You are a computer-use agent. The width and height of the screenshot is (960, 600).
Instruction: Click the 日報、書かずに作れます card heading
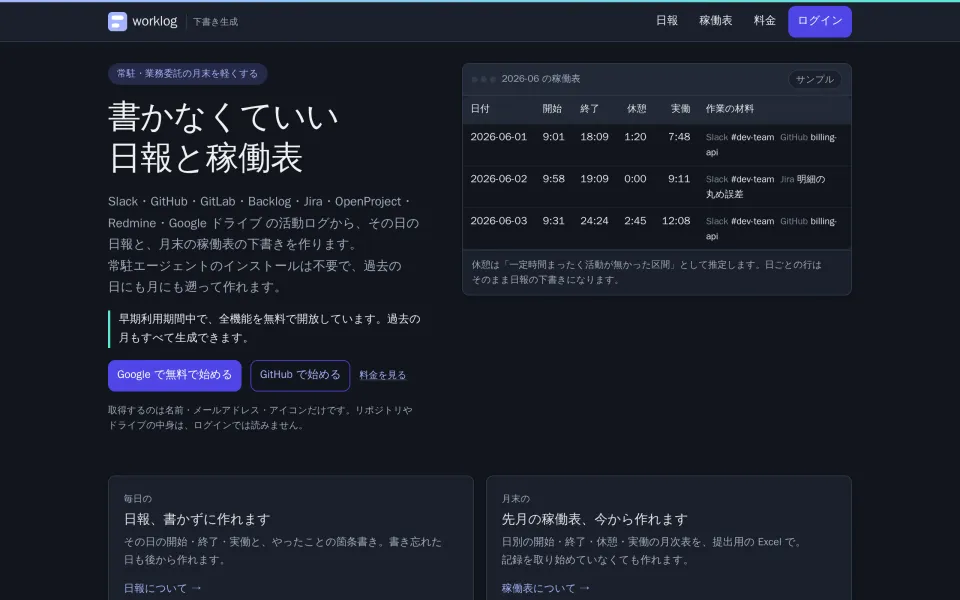tap(197, 520)
